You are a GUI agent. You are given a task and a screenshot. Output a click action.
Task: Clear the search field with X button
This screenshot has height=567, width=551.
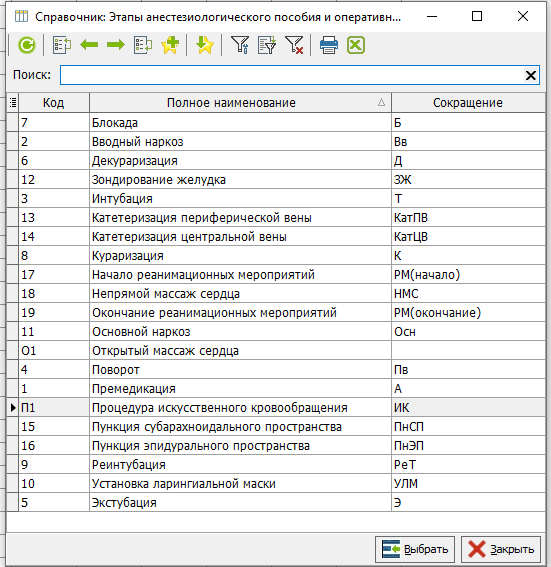530,75
